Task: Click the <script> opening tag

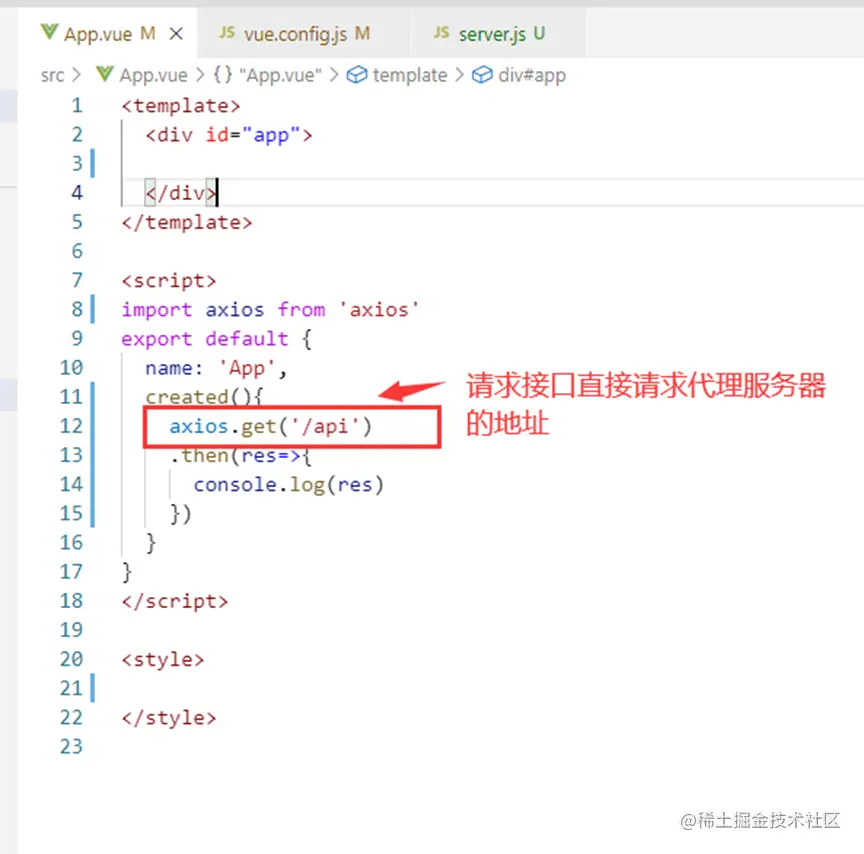Action: [x=169, y=280]
